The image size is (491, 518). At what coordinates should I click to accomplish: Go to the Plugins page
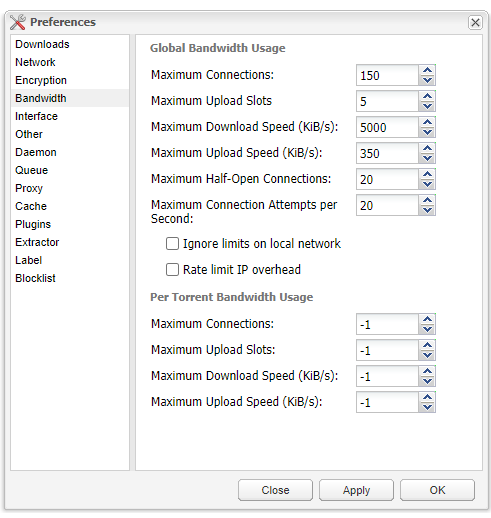(x=70, y=224)
